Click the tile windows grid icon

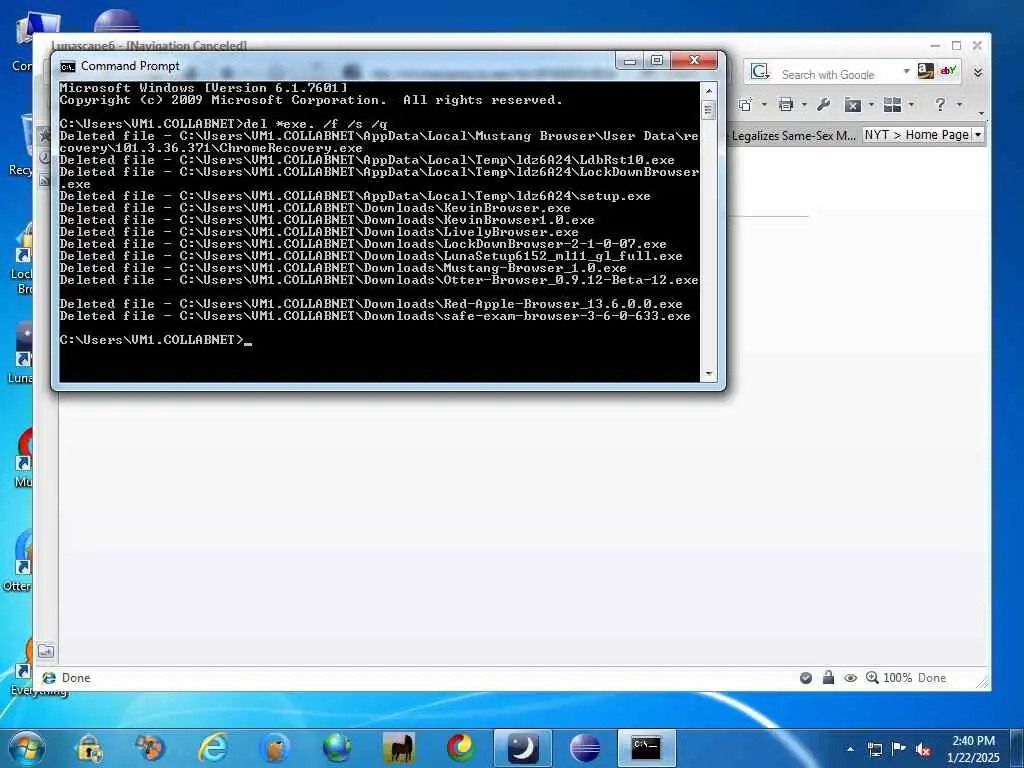click(x=892, y=104)
